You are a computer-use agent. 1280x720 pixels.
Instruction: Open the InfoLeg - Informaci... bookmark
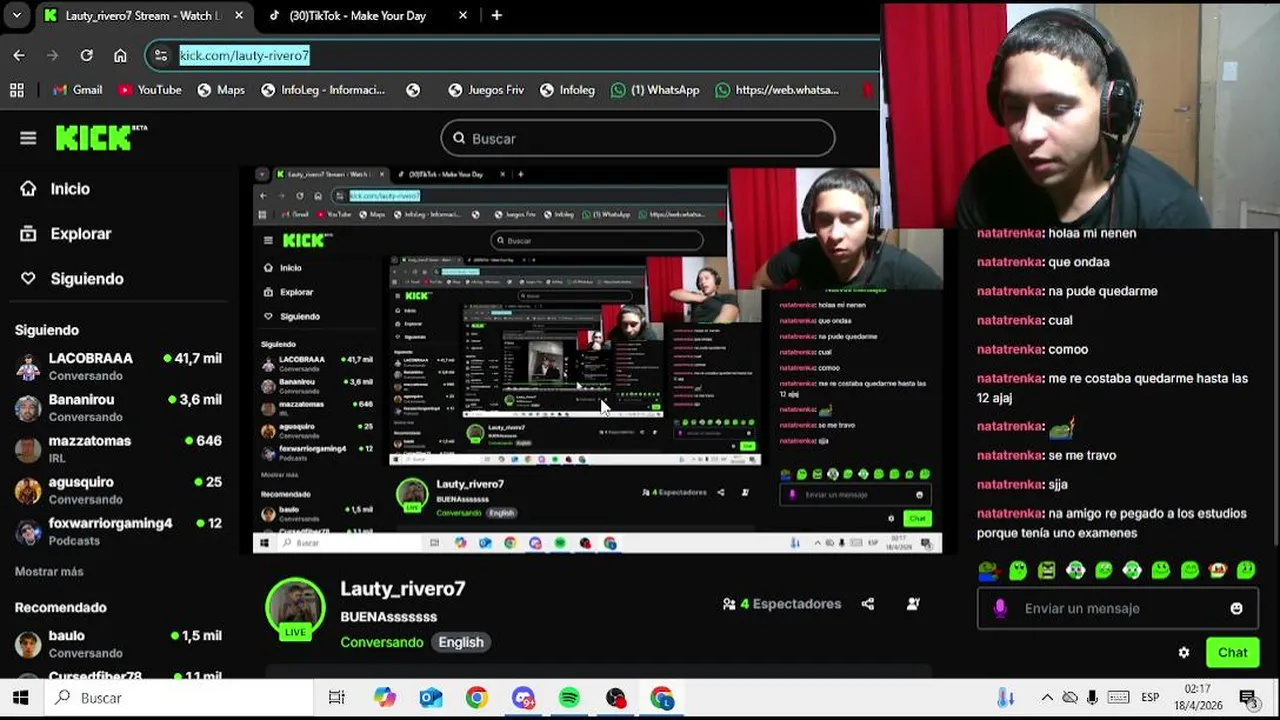(x=323, y=90)
